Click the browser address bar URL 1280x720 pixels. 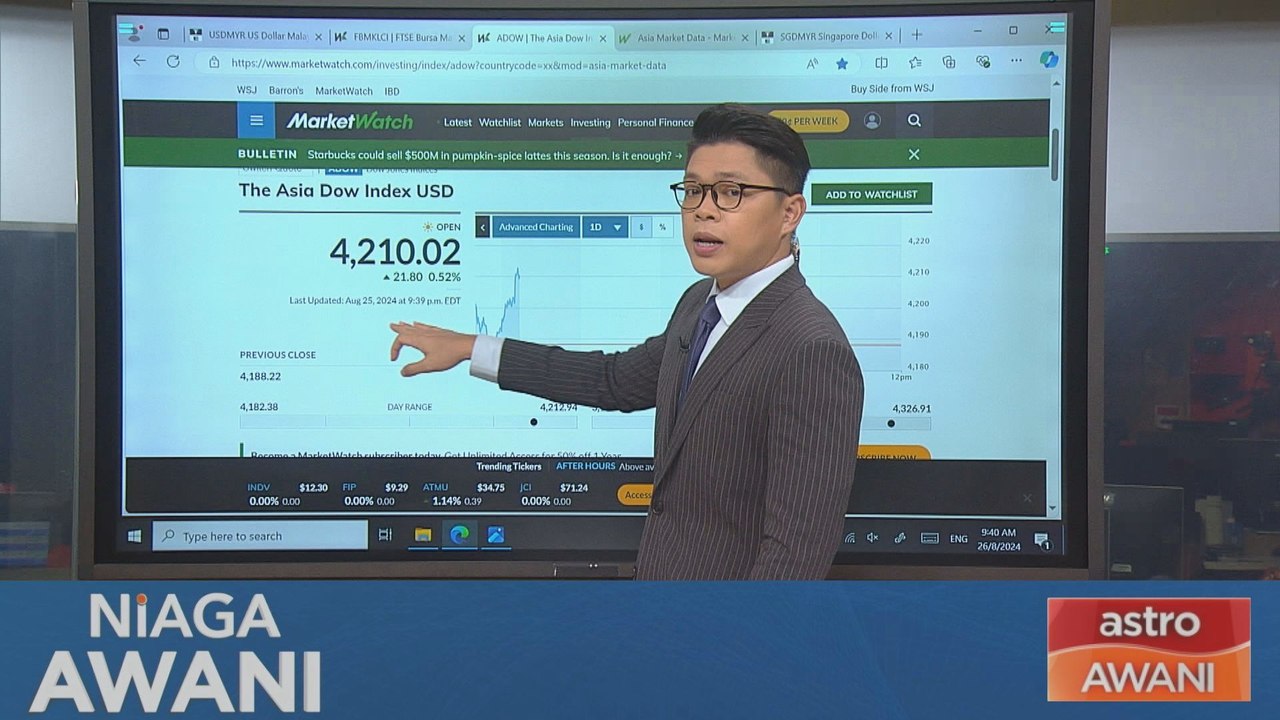pyautogui.click(x=448, y=64)
